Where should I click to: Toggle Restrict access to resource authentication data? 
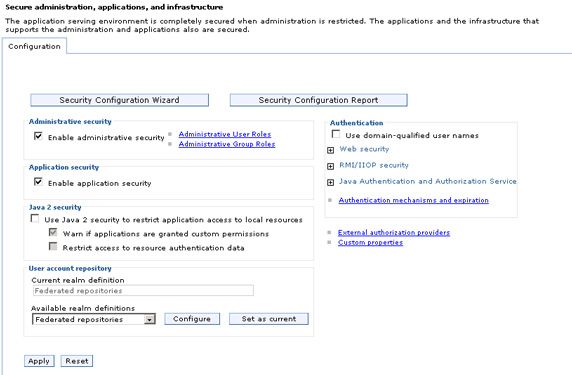coord(53,247)
